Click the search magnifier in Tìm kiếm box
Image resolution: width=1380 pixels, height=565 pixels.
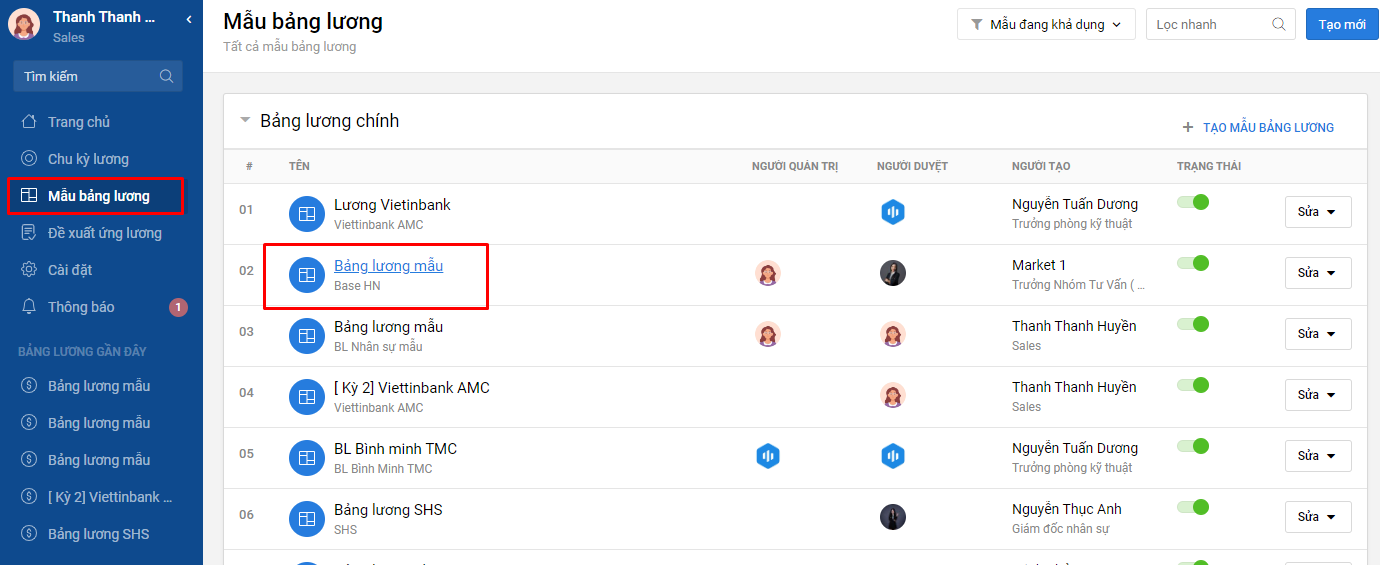(x=166, y=76)
